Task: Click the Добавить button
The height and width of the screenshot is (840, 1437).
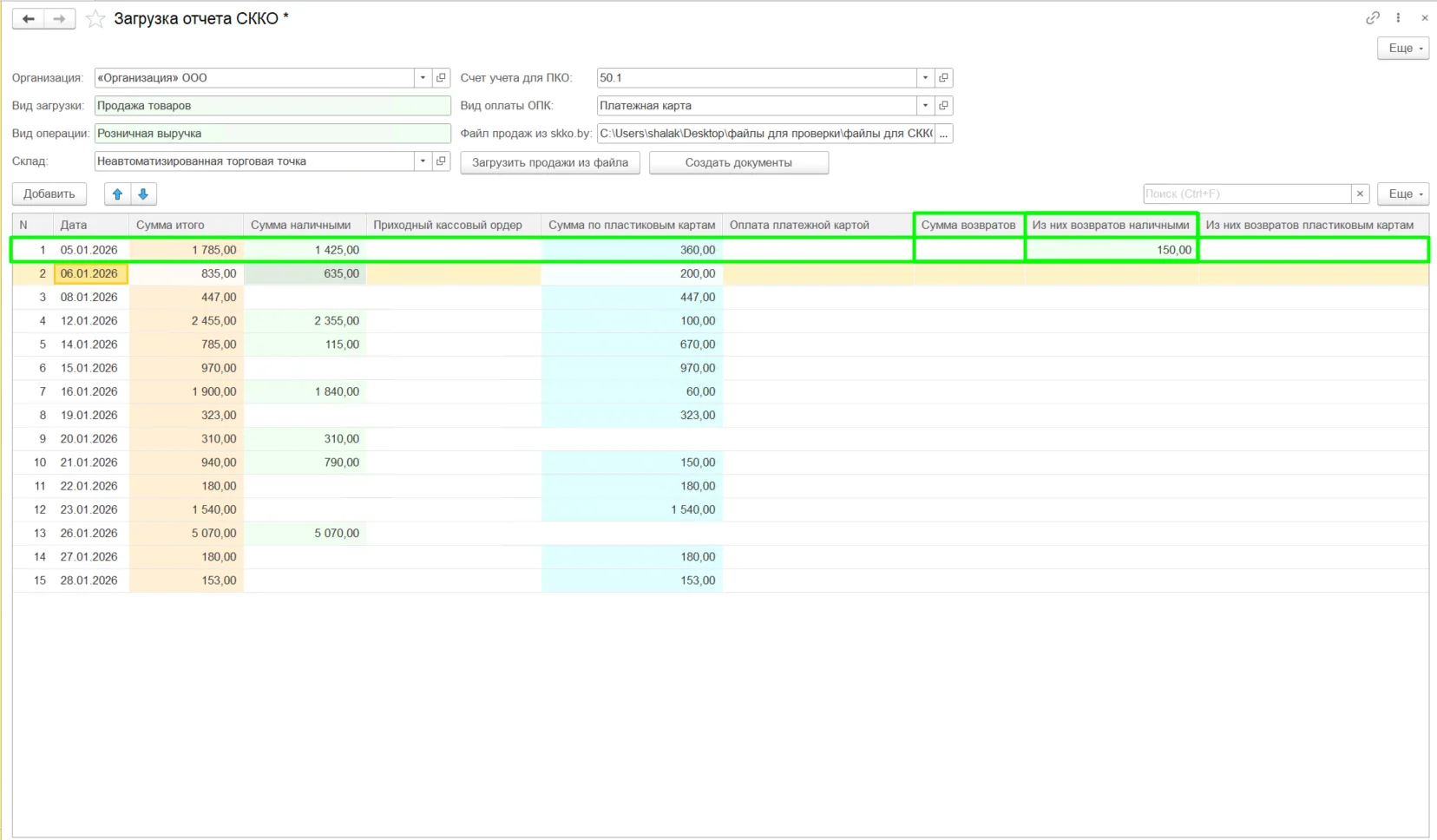Action: (49, 194)
